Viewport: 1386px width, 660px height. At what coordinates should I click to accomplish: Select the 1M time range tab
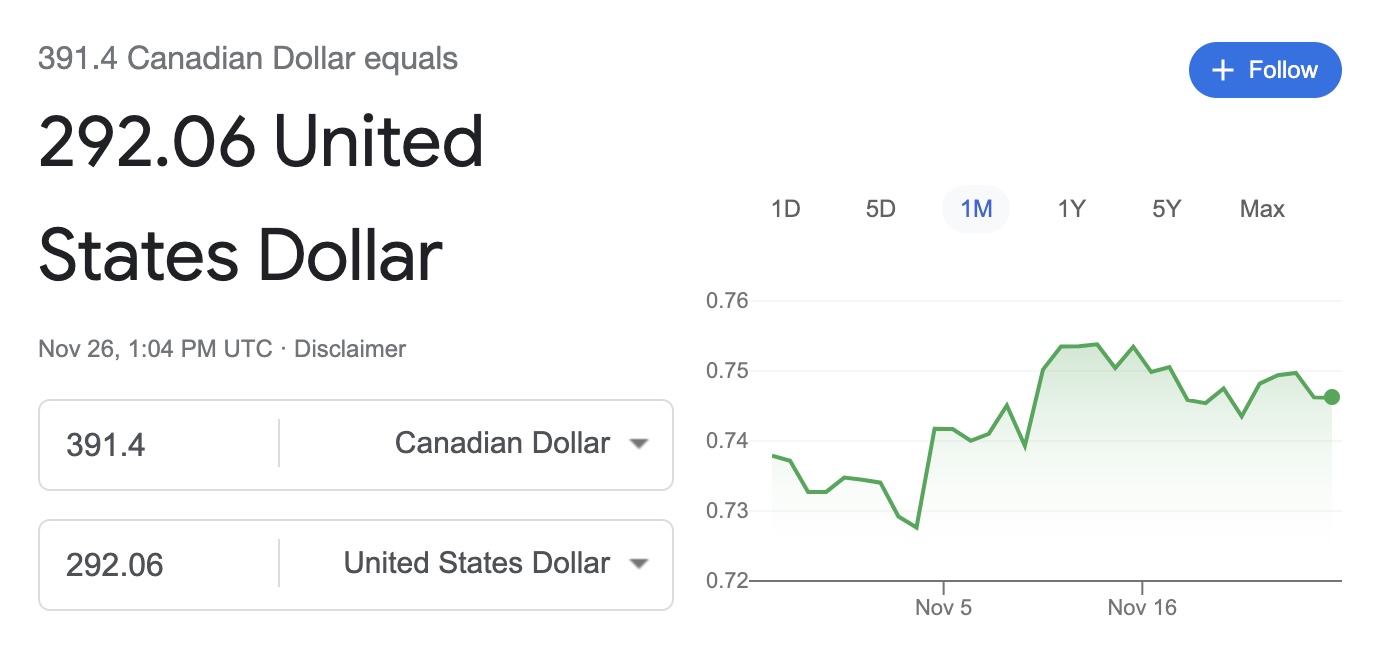click(x=976, y=209)
